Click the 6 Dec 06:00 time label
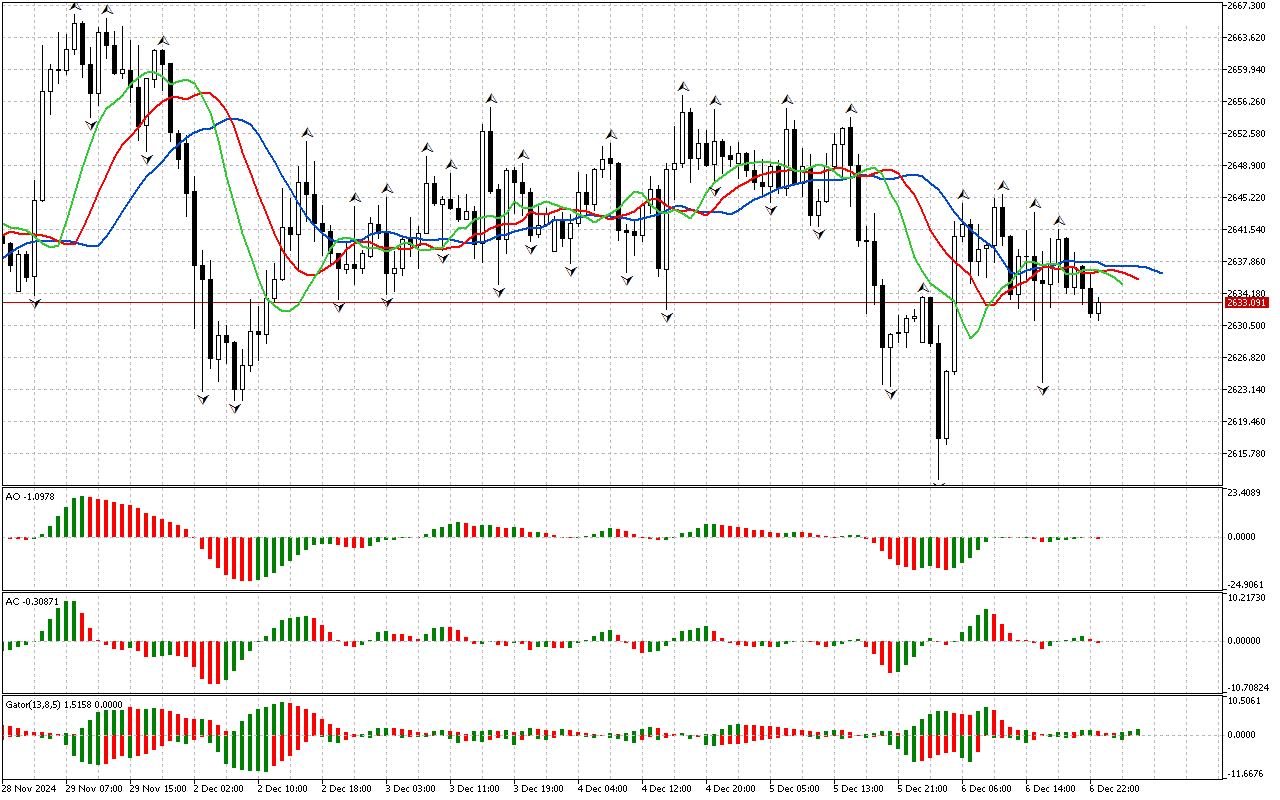The width and height of the screenshot is (1280, 800). (987, 789)
